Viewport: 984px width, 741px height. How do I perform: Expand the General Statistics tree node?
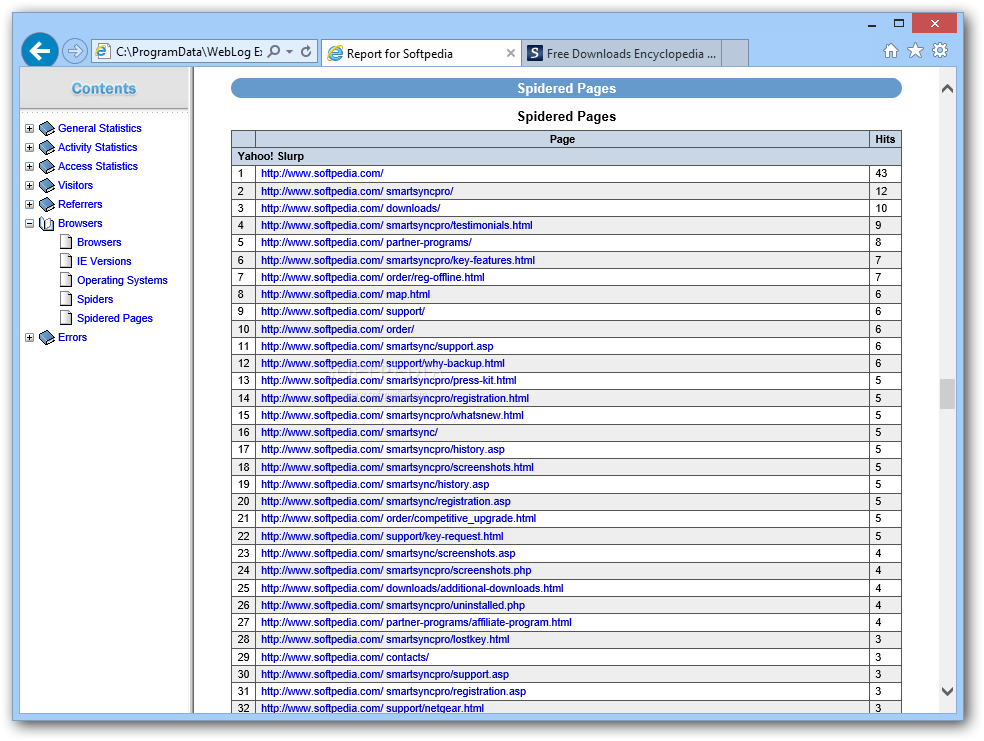coord(29,129)
